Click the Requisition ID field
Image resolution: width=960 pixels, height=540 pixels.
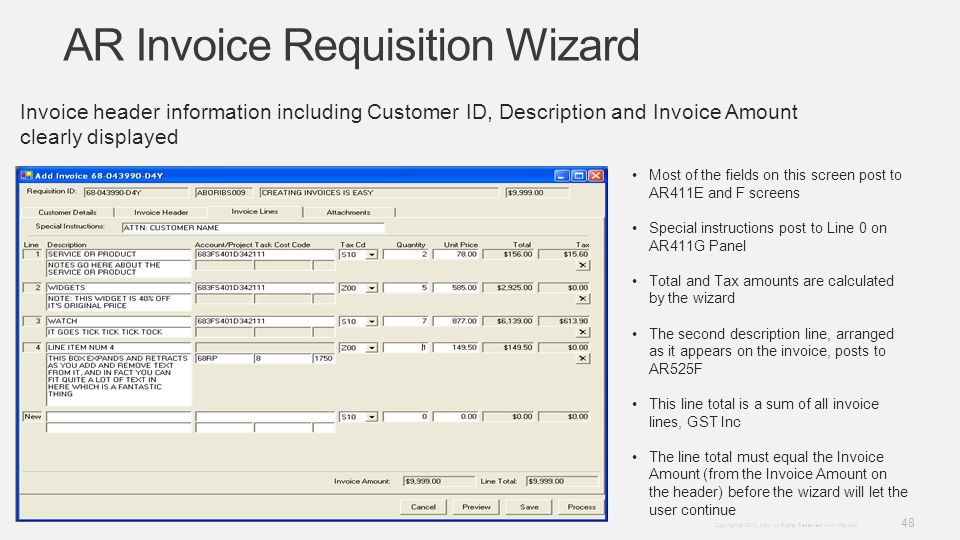(x=135, y=193)
